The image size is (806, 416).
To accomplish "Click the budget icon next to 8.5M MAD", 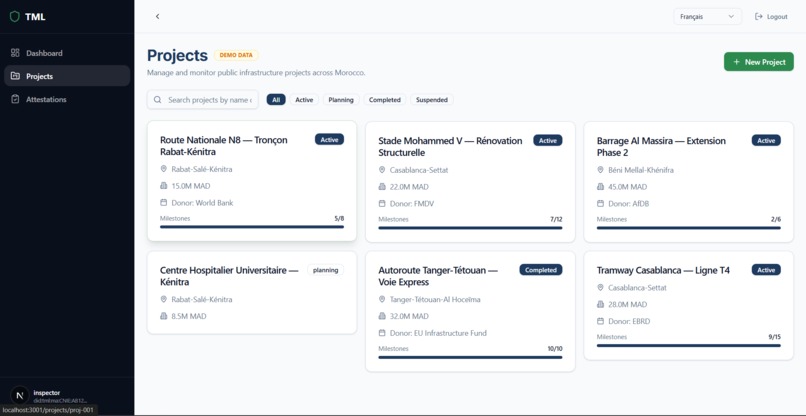I will pyautogui.click(x=163, y=316).
